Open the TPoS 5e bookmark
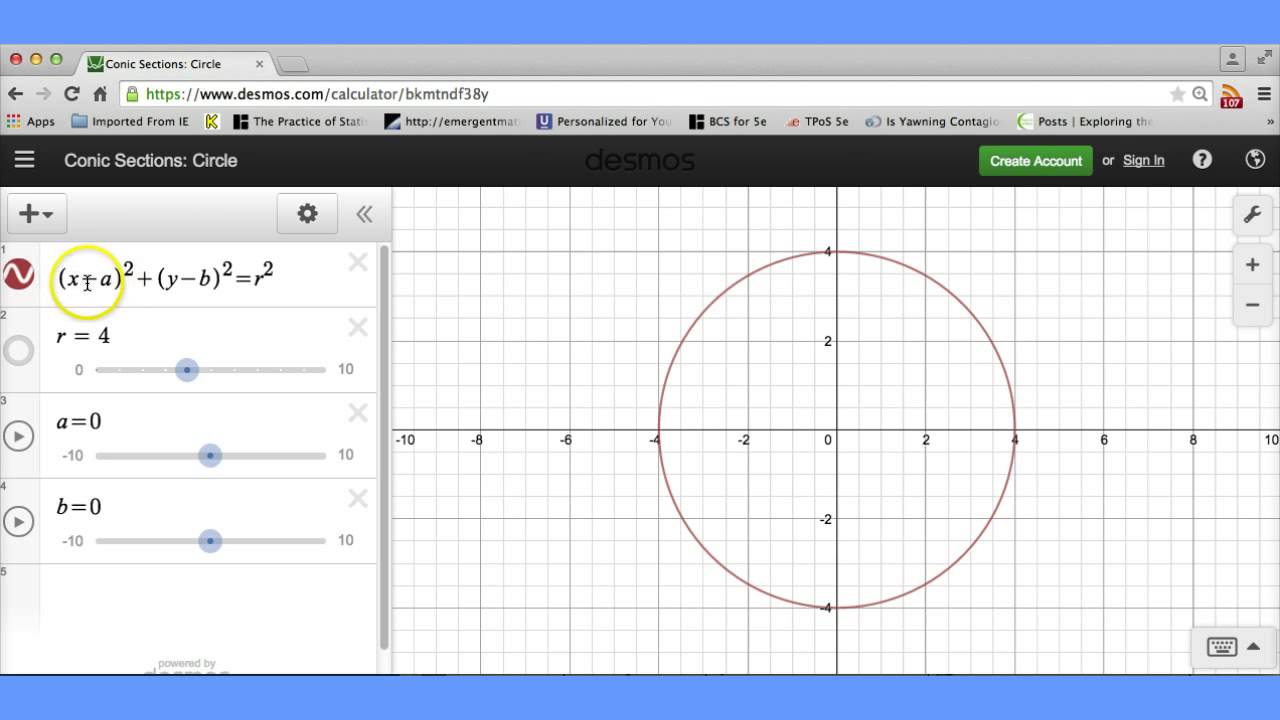Image resolution: width=1280 pixels, height=720 pixels. tap(815, 121)
